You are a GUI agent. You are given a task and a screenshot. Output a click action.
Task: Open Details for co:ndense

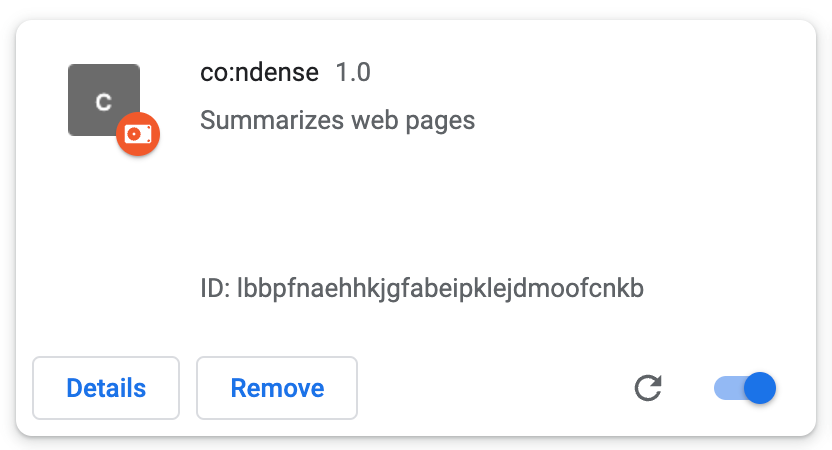tap(106, 388)
